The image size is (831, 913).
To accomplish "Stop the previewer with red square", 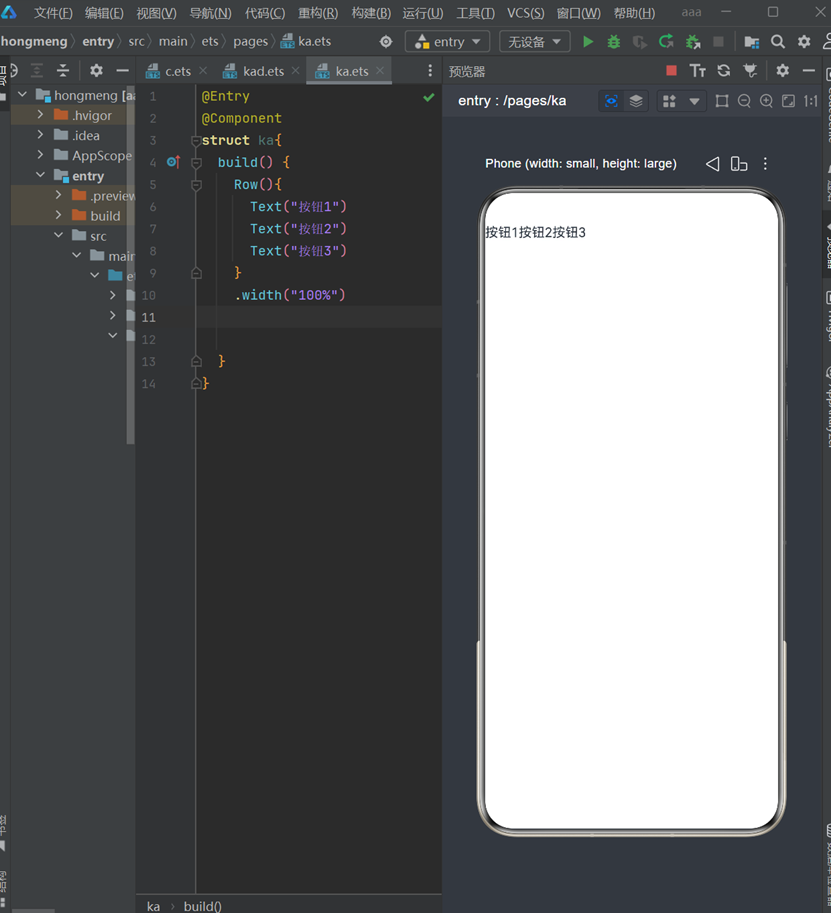I will pos(671,70).
